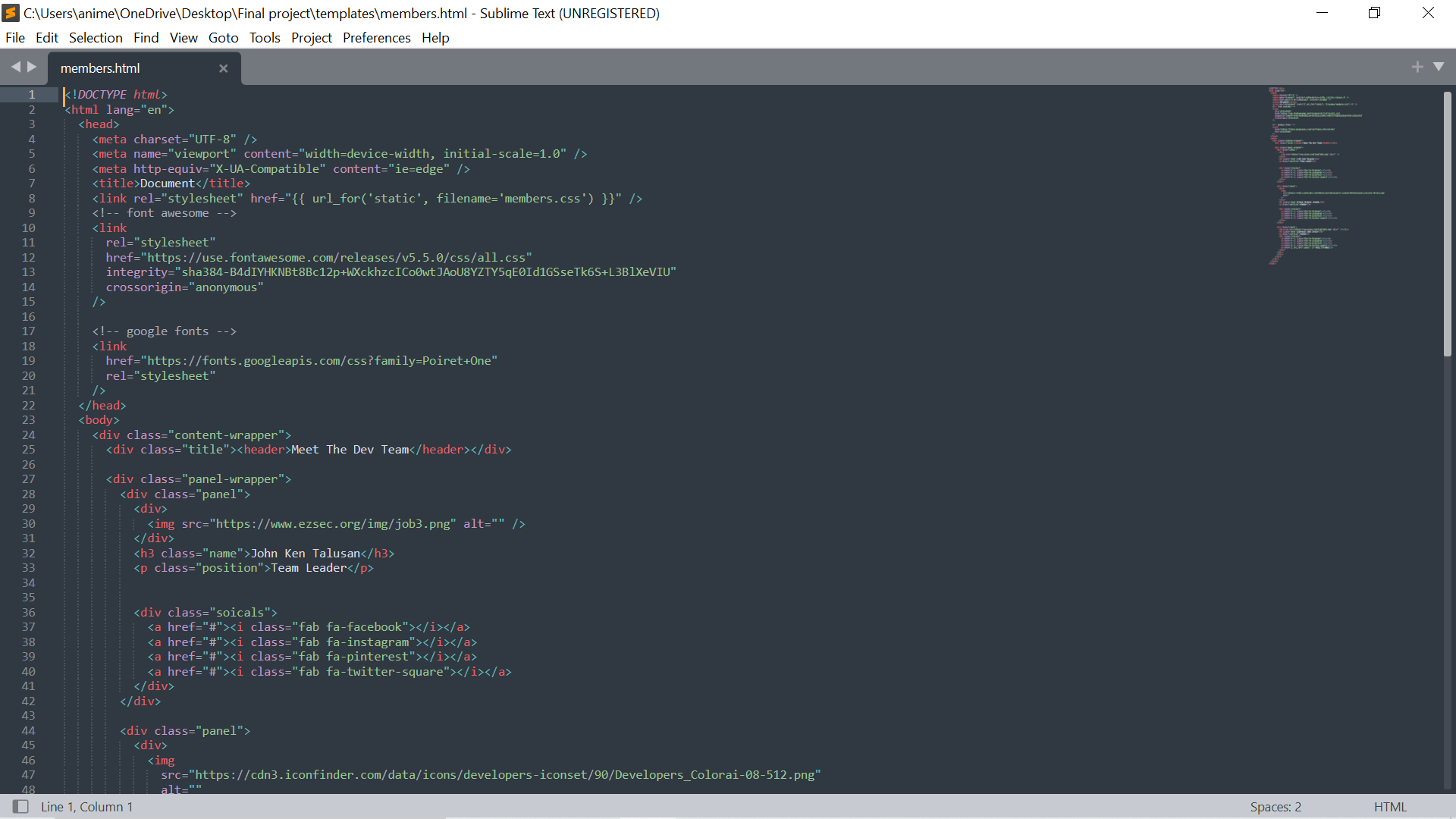Click the tab back arrow icon
Image resolution: width=1456 pixels, height=819 pixels.
(15, 67)
